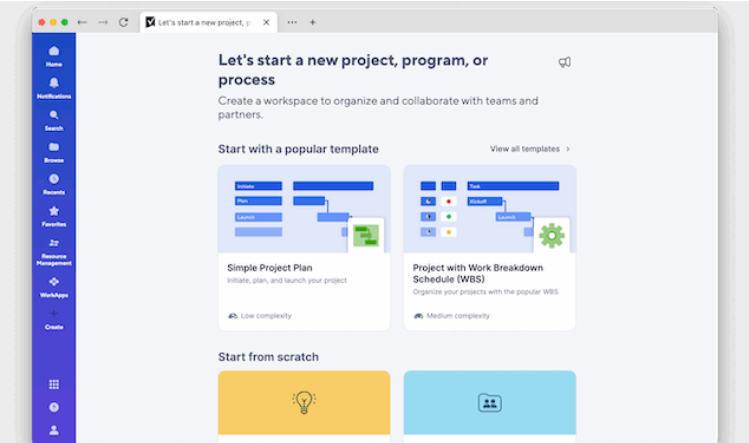Open the account profile icon
Image resolution: width=749 pixels, height=443 pixels.
tap(54, 430)
